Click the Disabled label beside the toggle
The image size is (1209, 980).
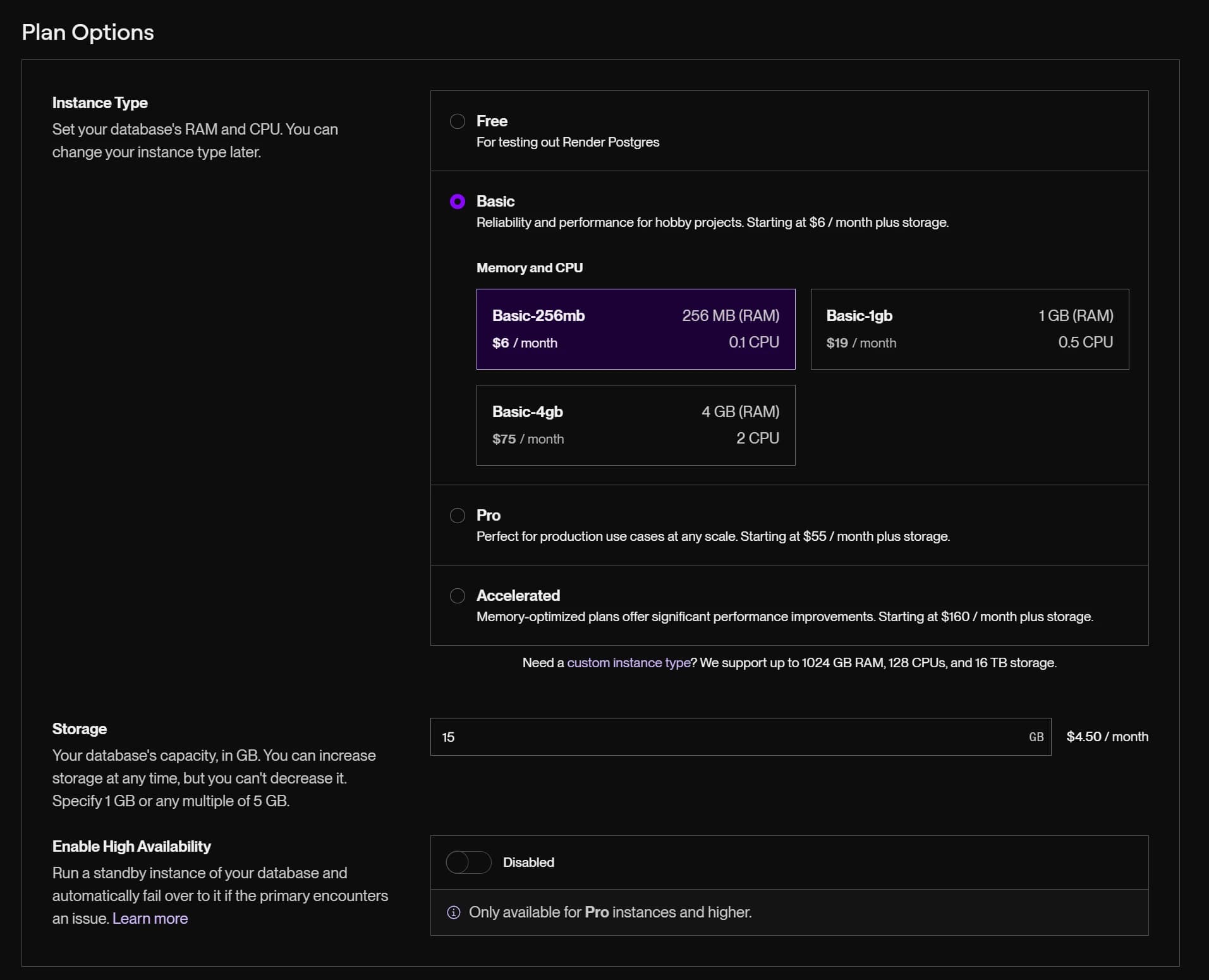click(528, 862)
